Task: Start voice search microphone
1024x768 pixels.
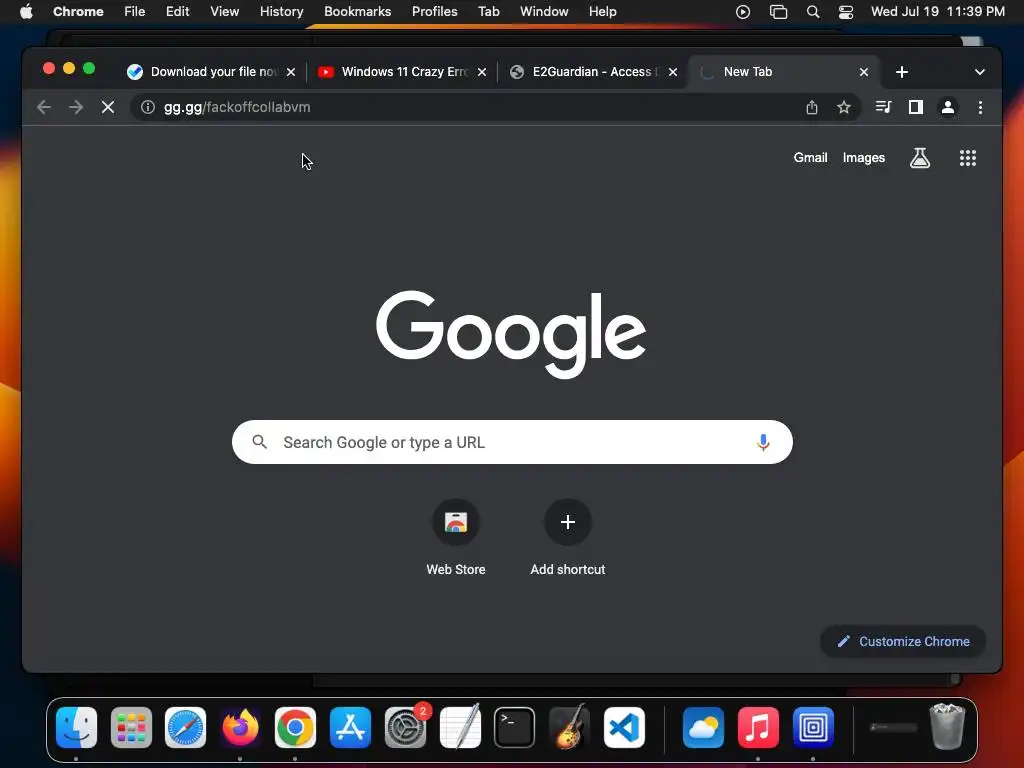Action: click(763, 442)
